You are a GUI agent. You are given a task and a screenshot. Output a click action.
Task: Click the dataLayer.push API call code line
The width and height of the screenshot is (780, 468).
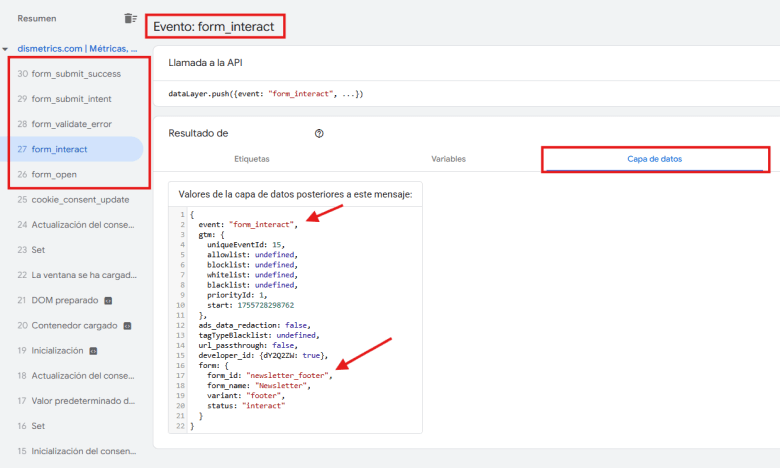pyautogui.click(x=266, y=94)
